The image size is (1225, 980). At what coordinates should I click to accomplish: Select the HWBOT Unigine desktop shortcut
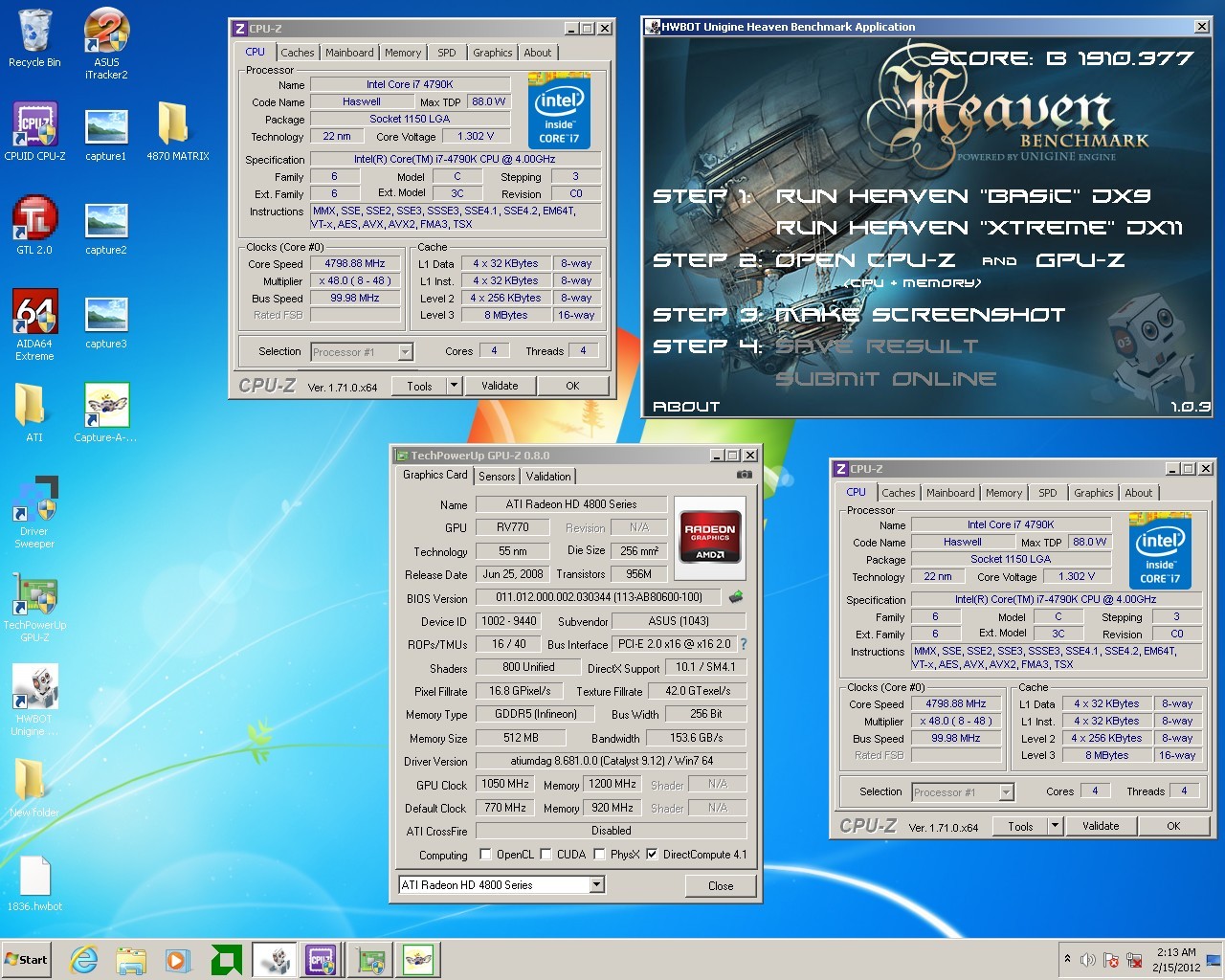(x=34, y=701)
